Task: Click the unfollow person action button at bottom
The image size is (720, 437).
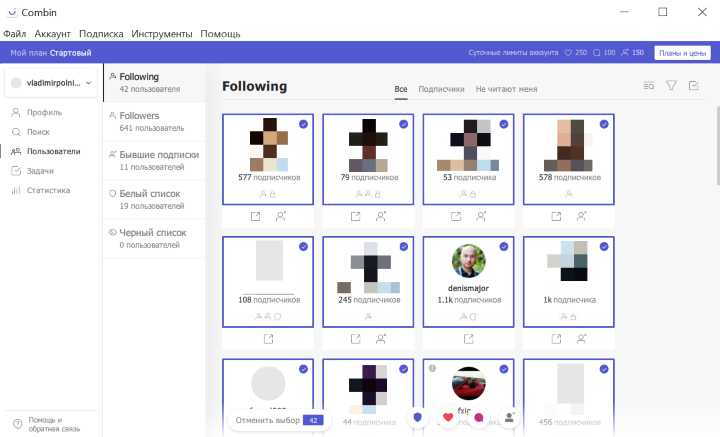Action: click(x=509, y=417)
